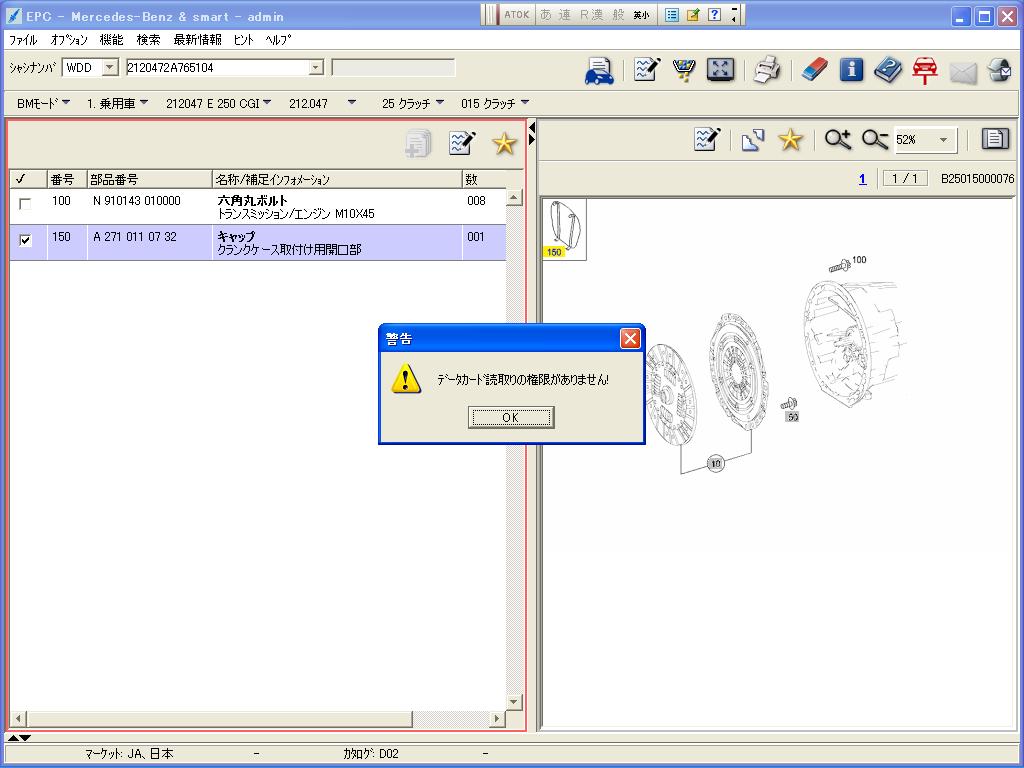Open notes icon in illustration pane
This screenshot has height=768, width=1024.
point(707,139)
